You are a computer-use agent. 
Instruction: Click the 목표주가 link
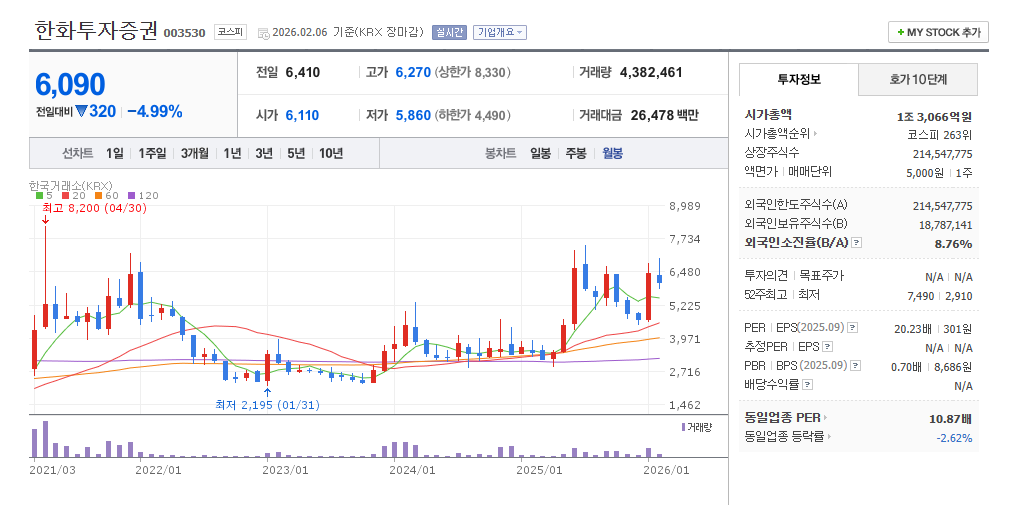[x=821, y=275]
